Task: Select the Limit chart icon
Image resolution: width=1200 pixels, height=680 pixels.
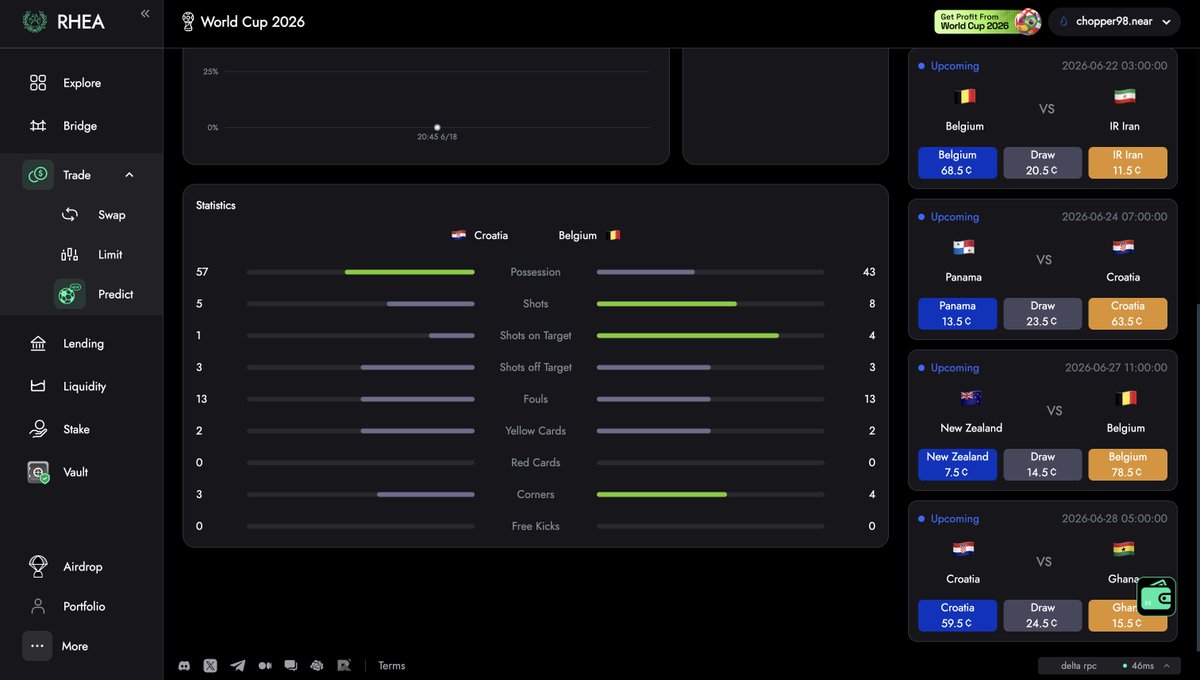Action: 70,255
